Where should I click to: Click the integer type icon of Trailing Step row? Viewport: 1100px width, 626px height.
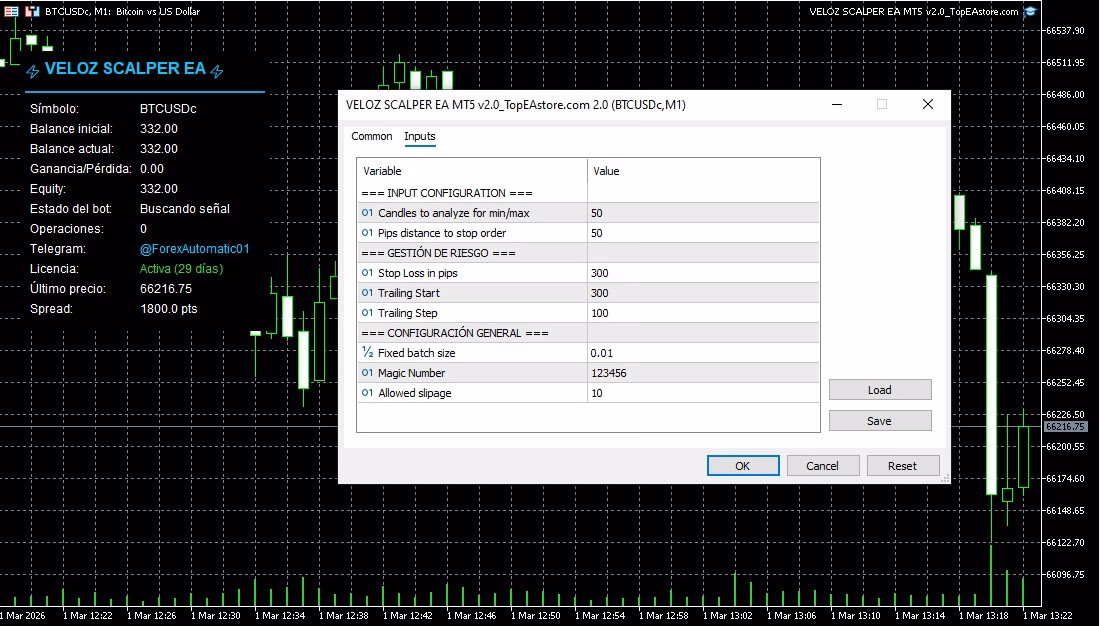[367, 313]
